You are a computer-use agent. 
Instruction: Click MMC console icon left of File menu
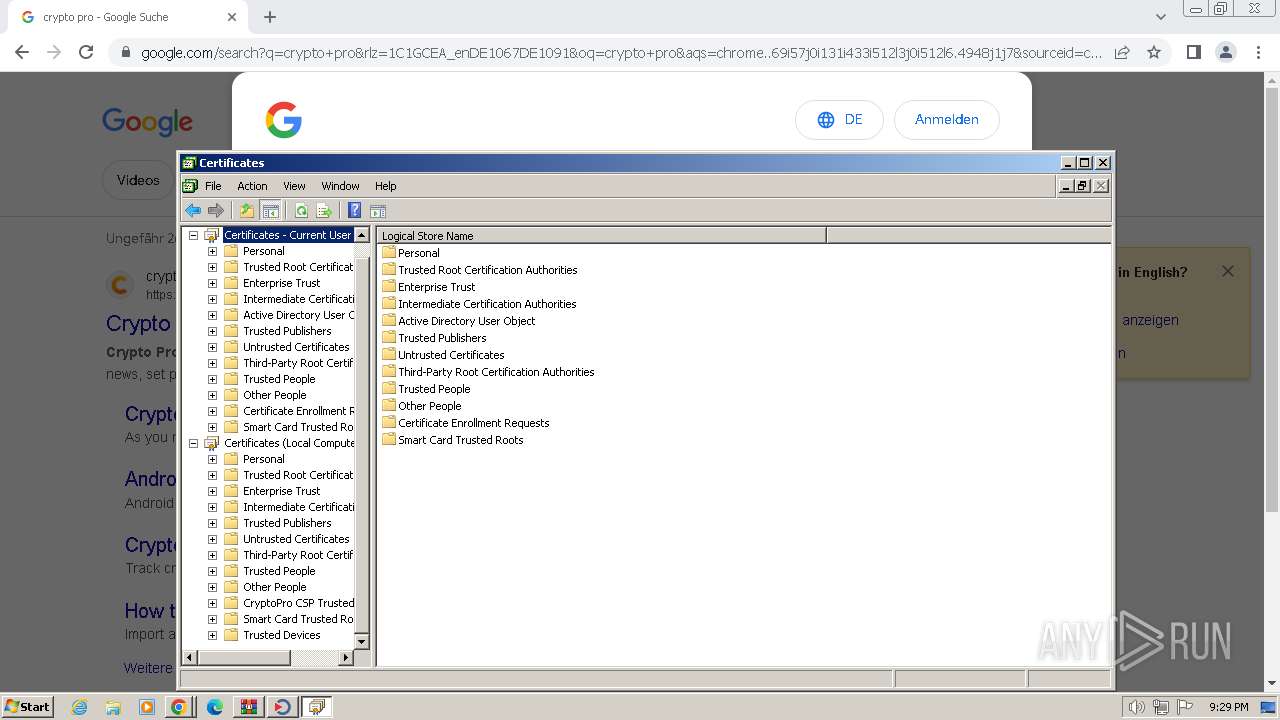tap(190, 186)
